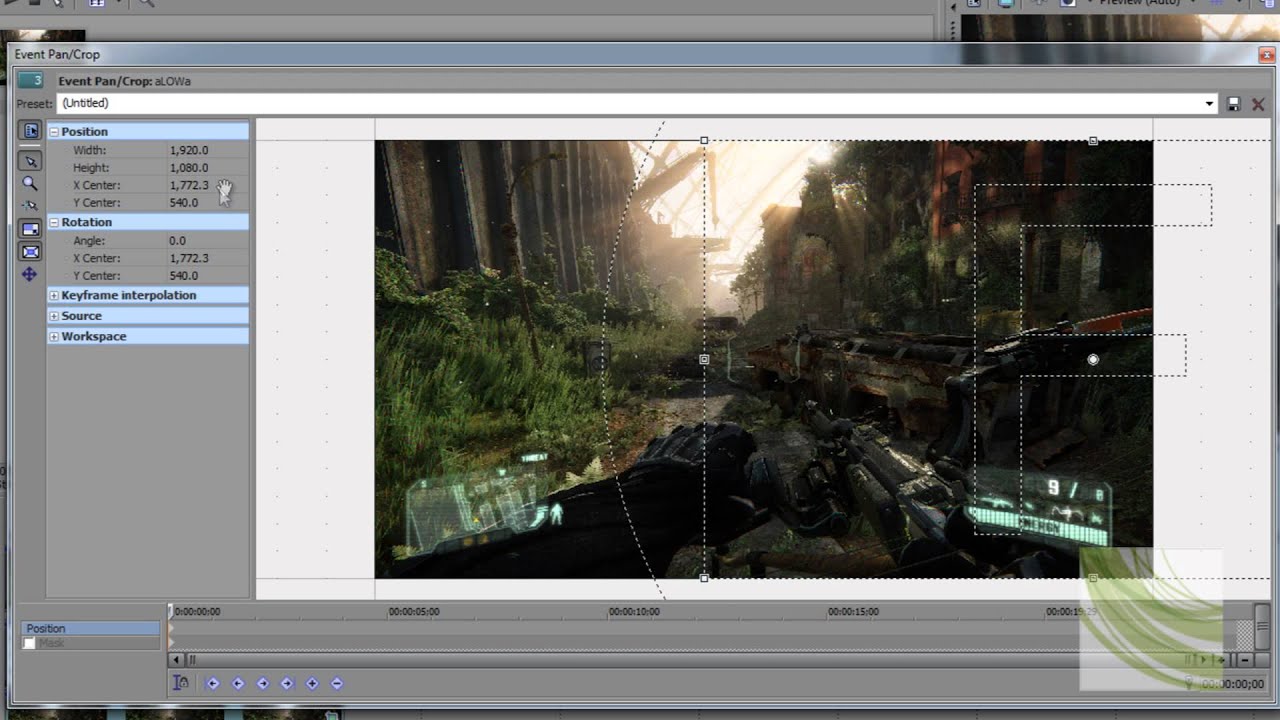Image resolution: width=1280 pixels, height=720 pixels.
Task: Go to Previous Keyframe button
Action: (x=238, y=683)
